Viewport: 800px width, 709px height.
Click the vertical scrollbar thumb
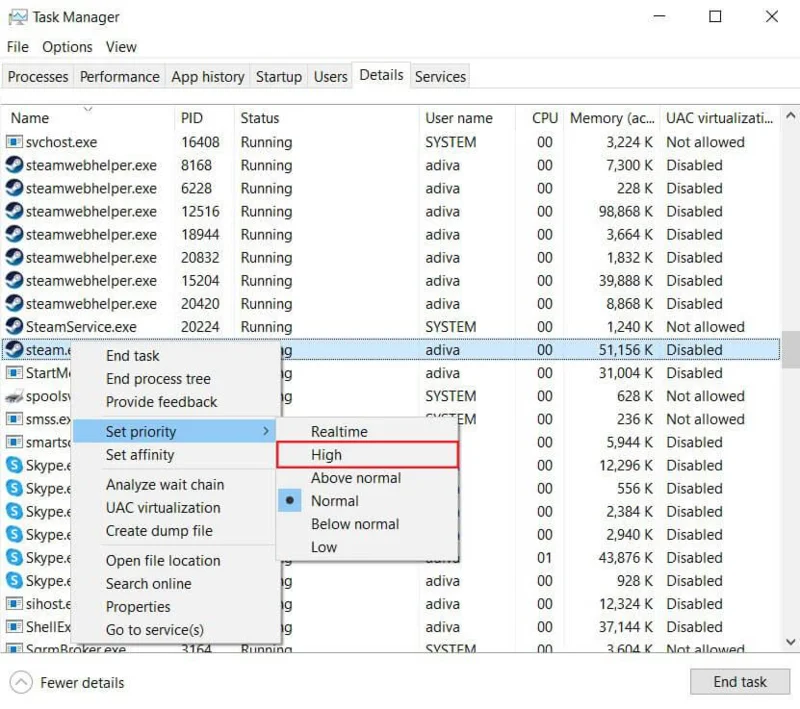[790, 349]
